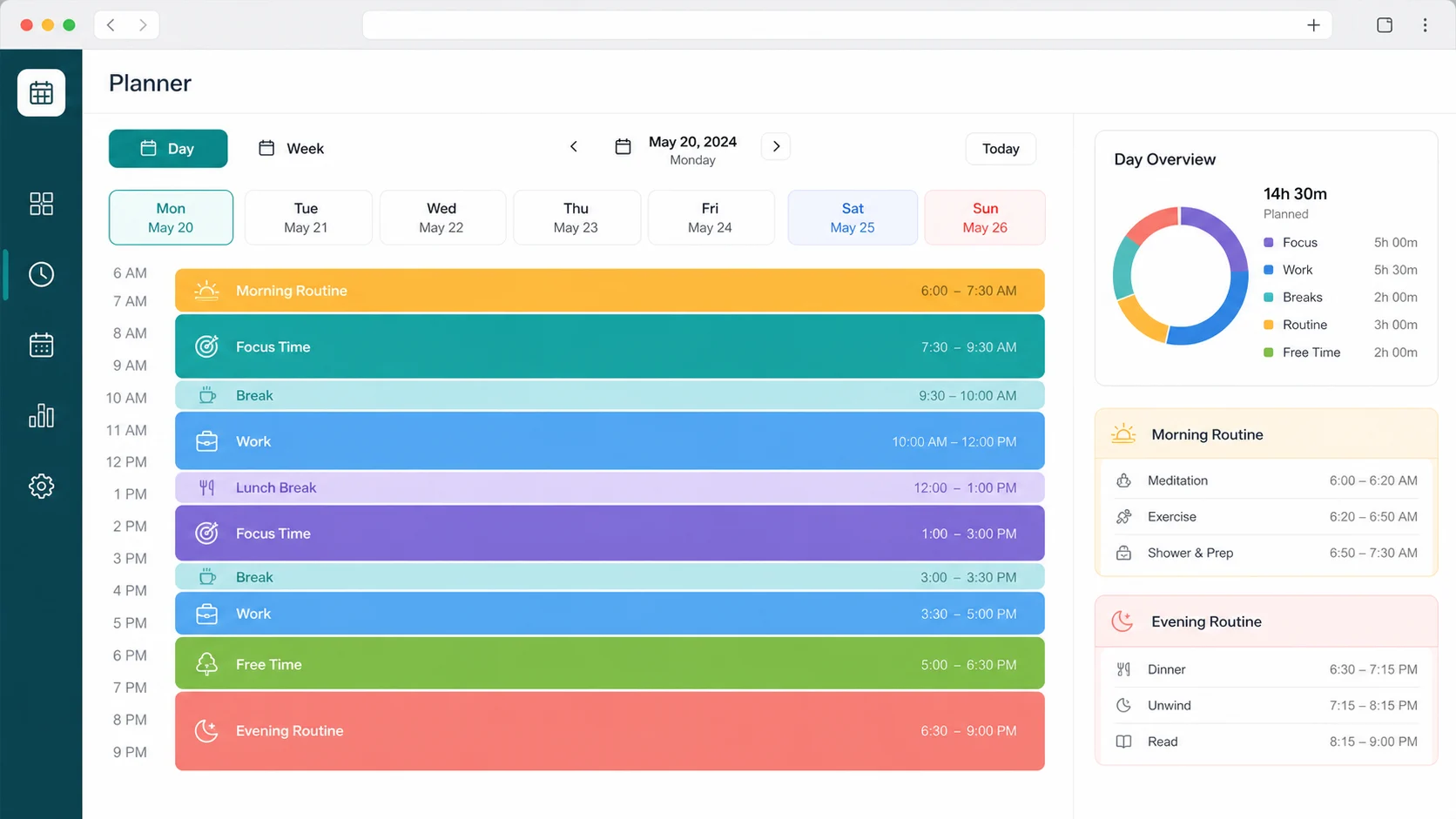This screenshot has width=1456, height=819.
Task: Open the browser tab overview icon
Action: [1385, 25]
